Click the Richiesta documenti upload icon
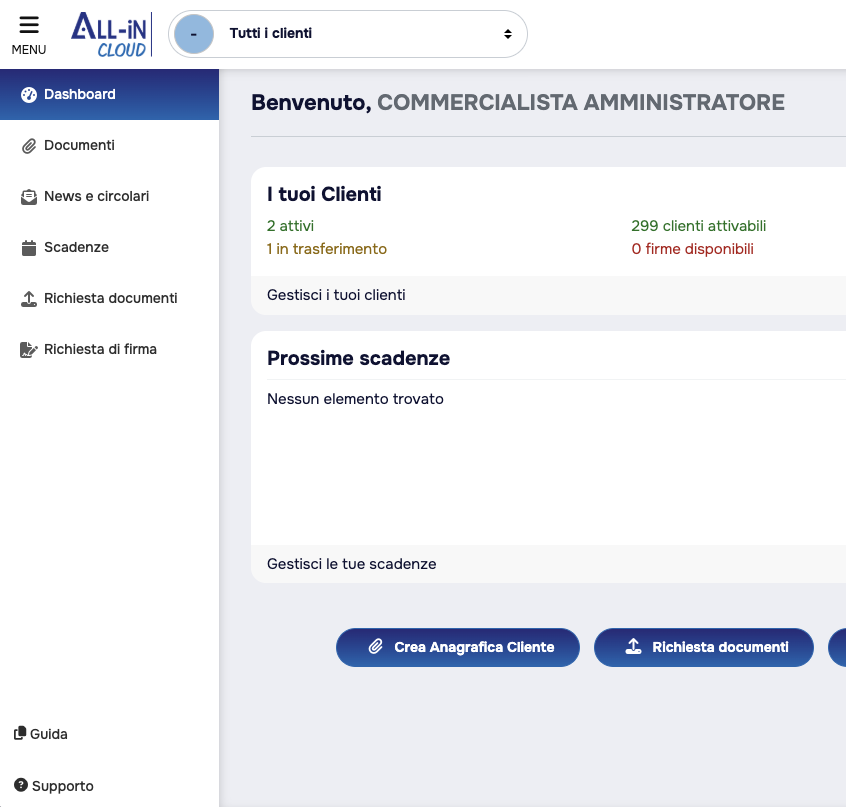 [x=29, y=299]
